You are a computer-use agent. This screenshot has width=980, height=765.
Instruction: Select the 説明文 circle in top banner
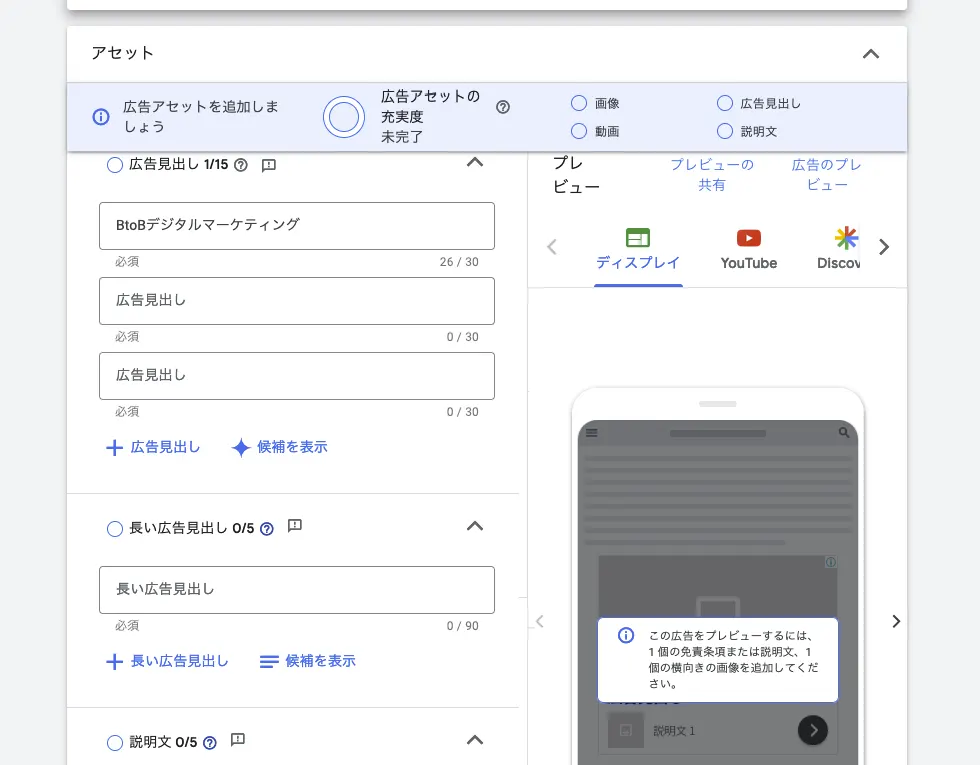click(x=724, y=131)
